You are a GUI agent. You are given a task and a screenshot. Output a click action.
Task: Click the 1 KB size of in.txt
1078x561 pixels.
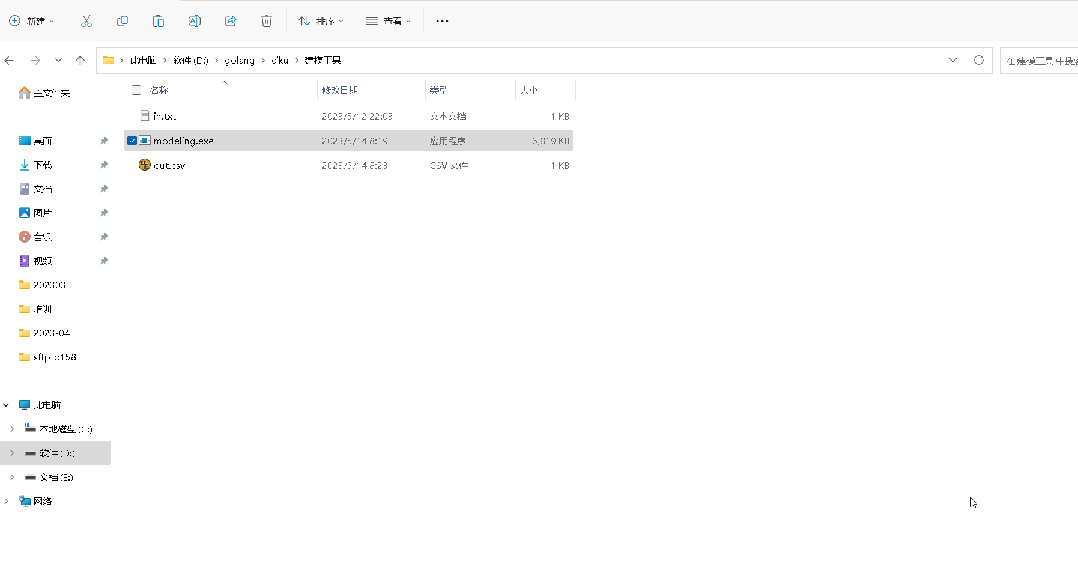tap(560, 116)
